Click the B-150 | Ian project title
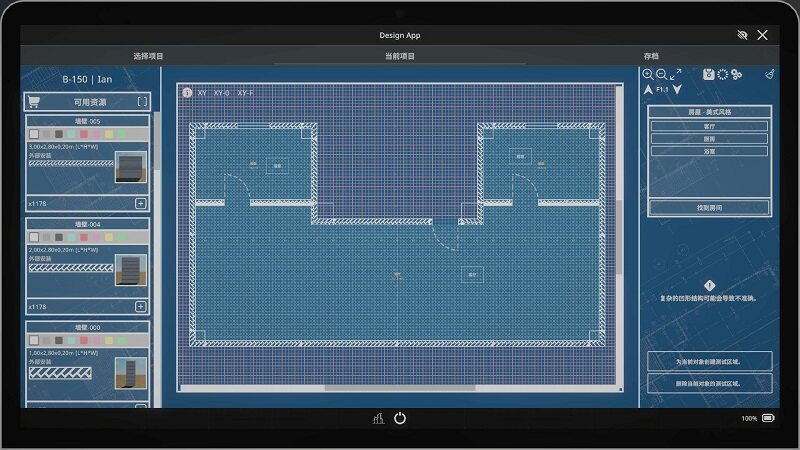800x450 pixels. pos(87,80)
